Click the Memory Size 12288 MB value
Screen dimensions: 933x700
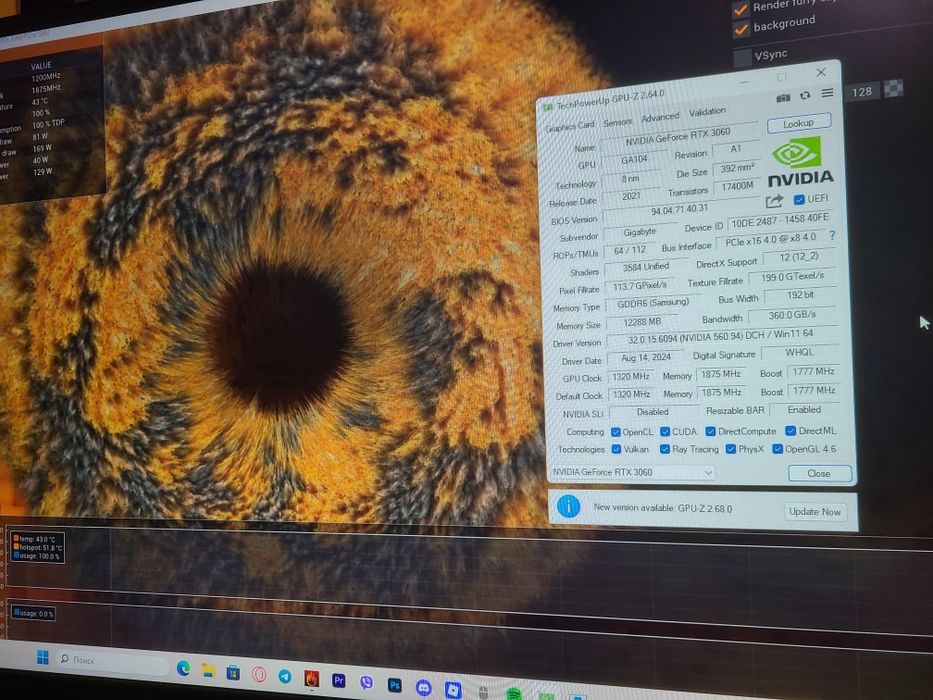(x=643, y=322)
